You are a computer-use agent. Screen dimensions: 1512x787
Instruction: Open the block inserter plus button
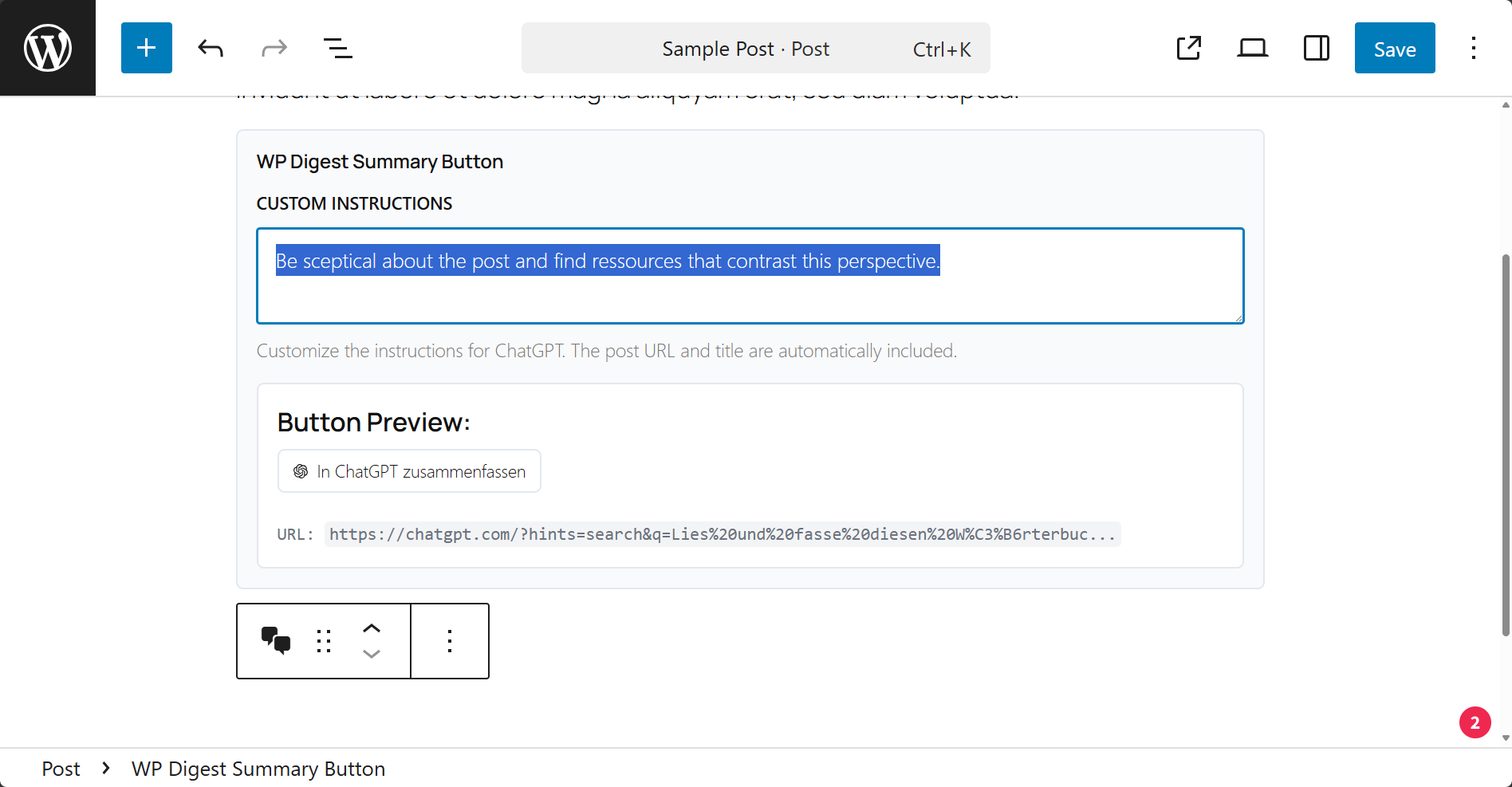pyautogui.click(x=147, y=48)
